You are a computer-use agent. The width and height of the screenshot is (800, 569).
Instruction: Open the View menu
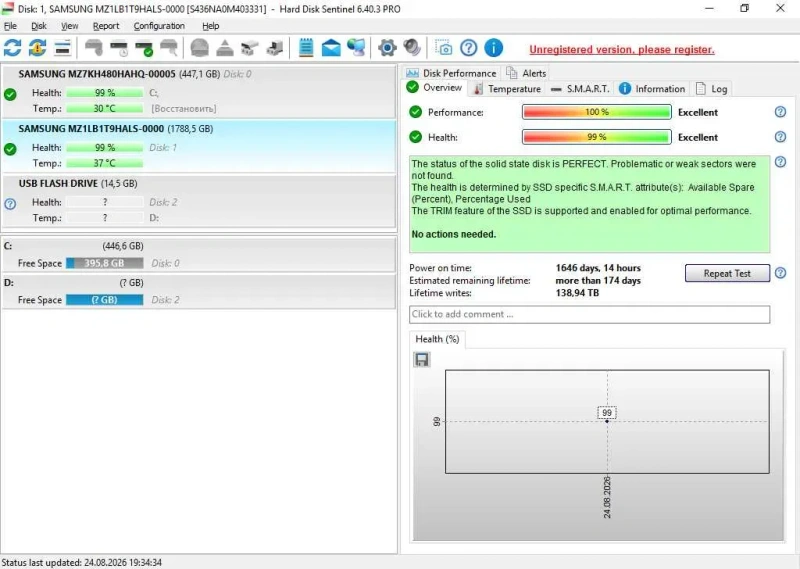click(69, 26)
